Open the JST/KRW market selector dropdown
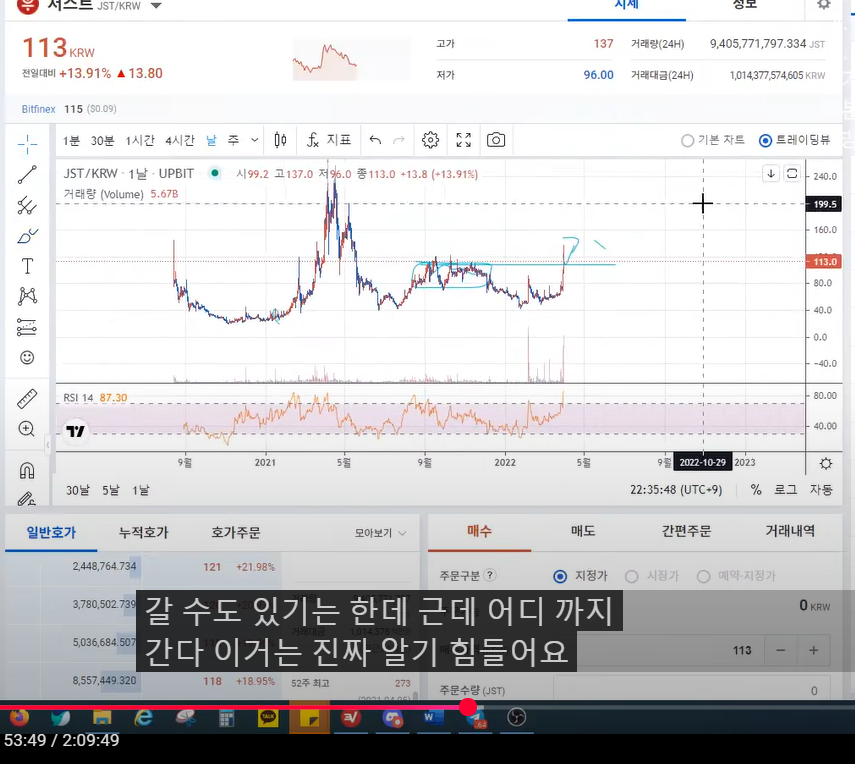The height and width of the screenshot is (764, 855). pyautogui.click(x=156, y=5)
